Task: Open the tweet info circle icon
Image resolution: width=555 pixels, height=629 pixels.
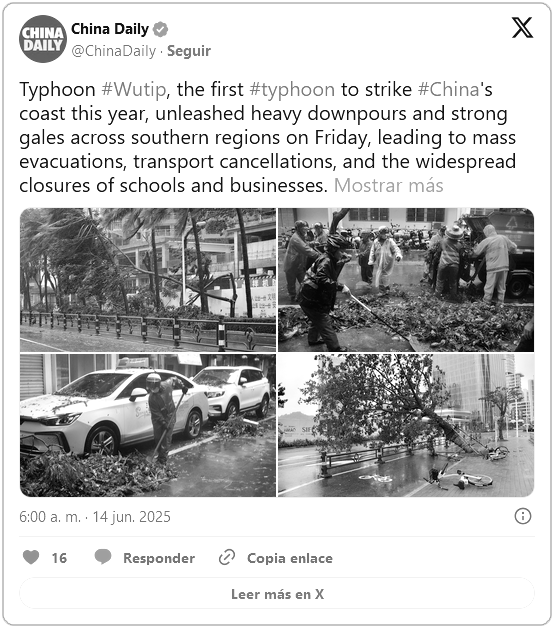Action: tap(523, 516)
